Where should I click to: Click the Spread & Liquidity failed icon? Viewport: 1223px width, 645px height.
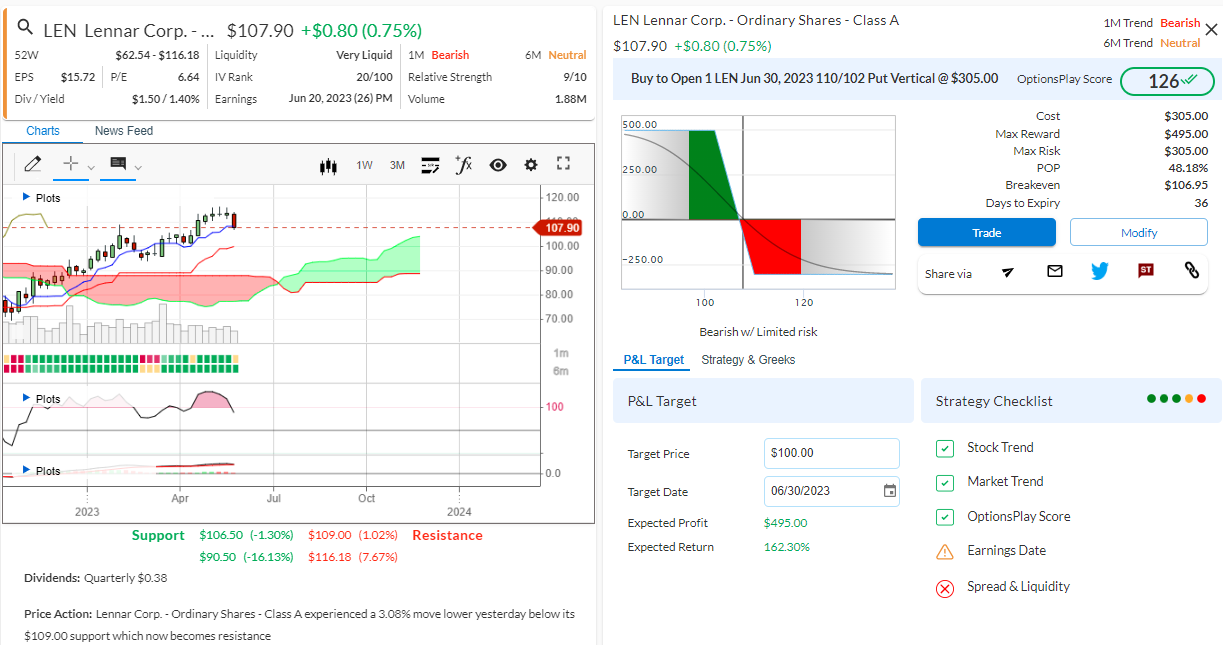[945, 588]
